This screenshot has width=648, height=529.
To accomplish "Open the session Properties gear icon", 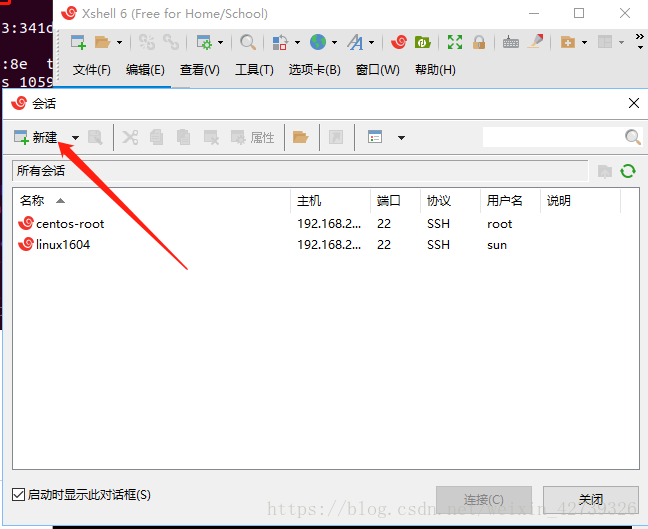I will [204, 42].
